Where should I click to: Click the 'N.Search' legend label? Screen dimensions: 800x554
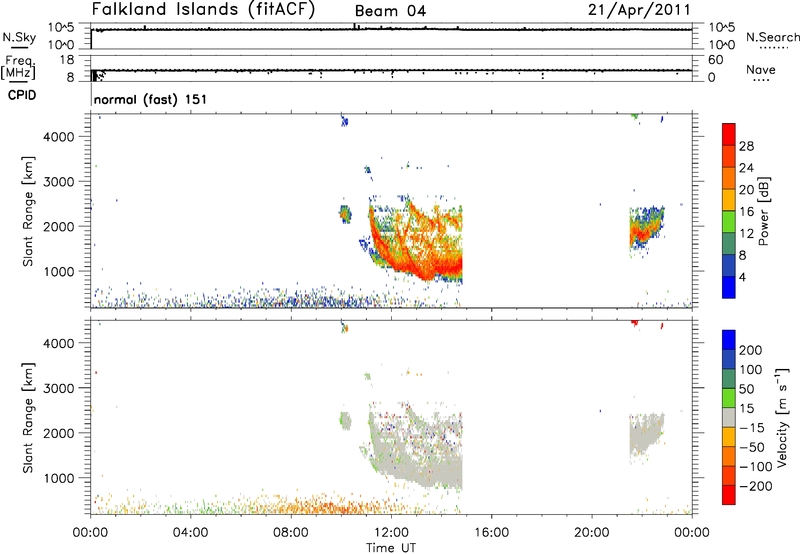pos(772,37)
